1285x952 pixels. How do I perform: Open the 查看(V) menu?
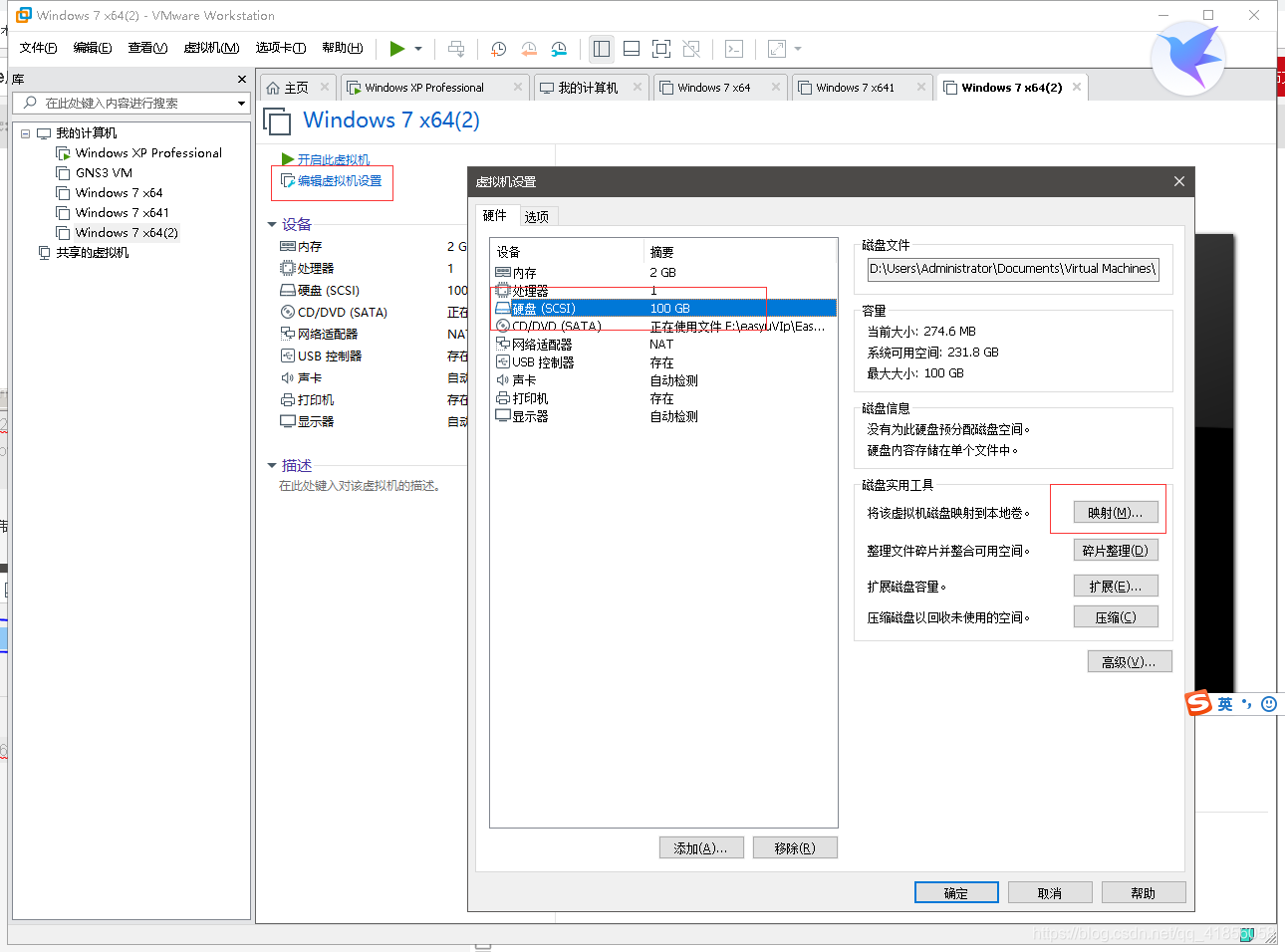[147, 48]
